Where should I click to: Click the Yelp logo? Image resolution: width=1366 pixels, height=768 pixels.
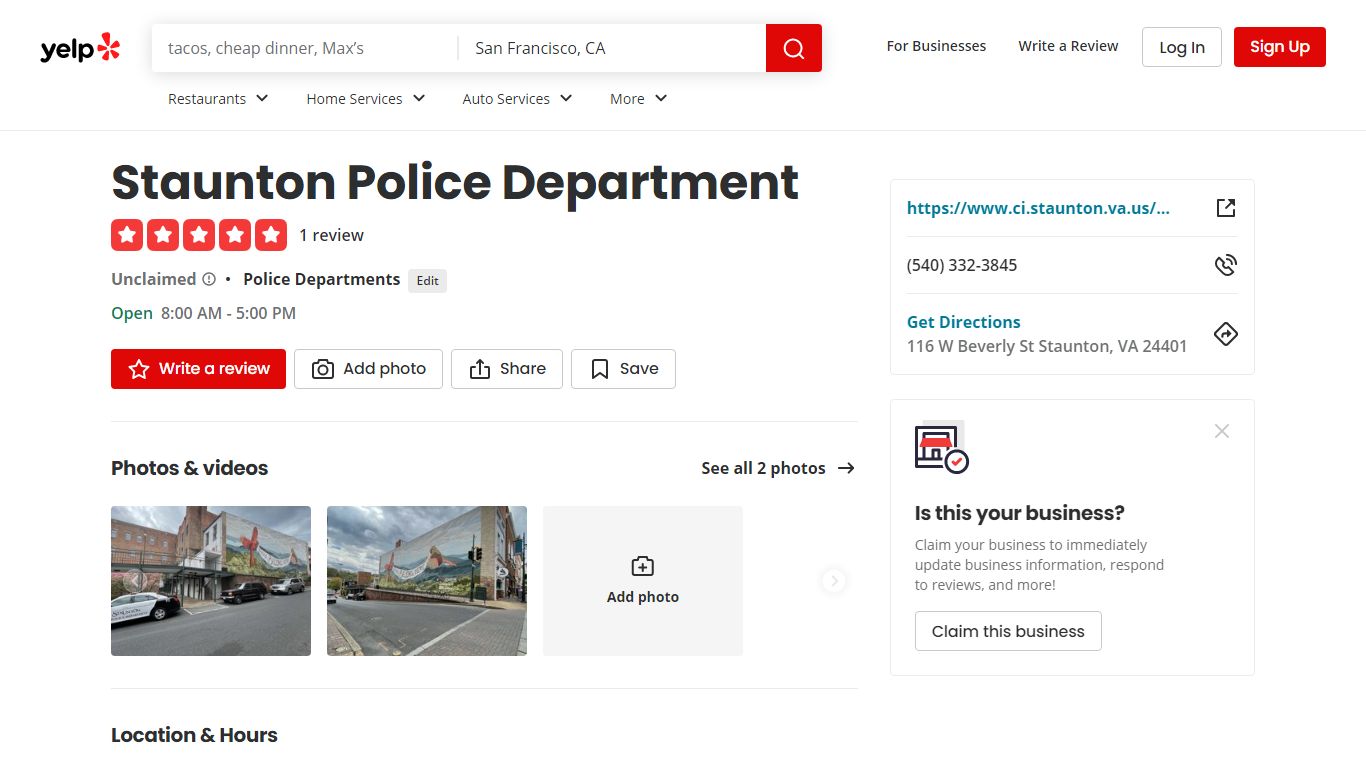[x=80, y=48]
